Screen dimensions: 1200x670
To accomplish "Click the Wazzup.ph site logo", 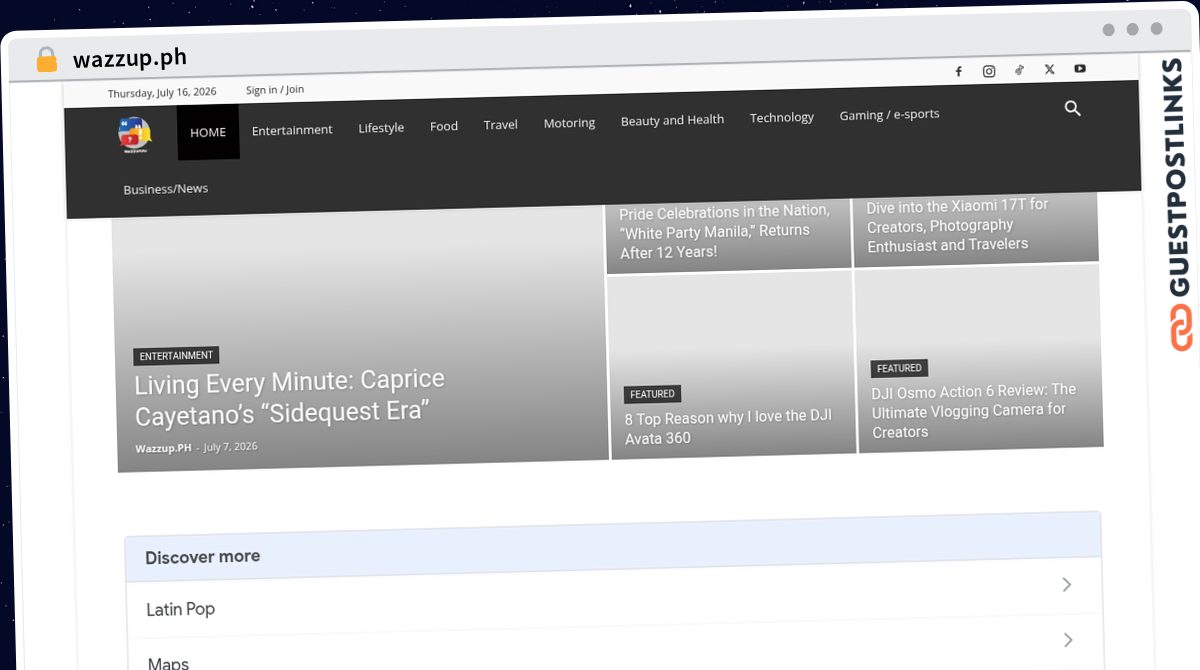I will [134, 135].
